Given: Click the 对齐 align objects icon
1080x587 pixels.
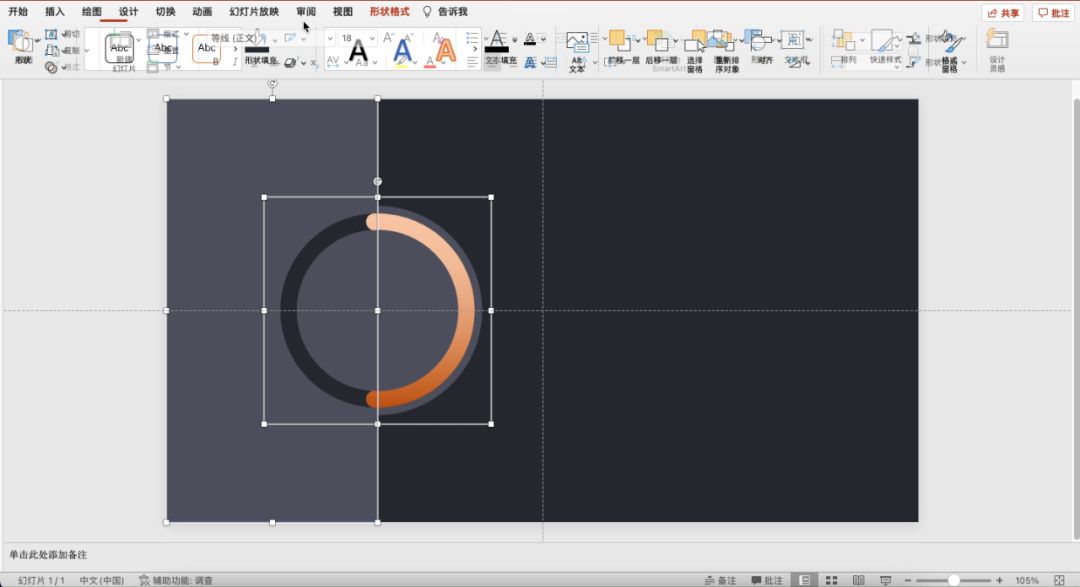Looking at the screenshot, I should pos(760,43).
